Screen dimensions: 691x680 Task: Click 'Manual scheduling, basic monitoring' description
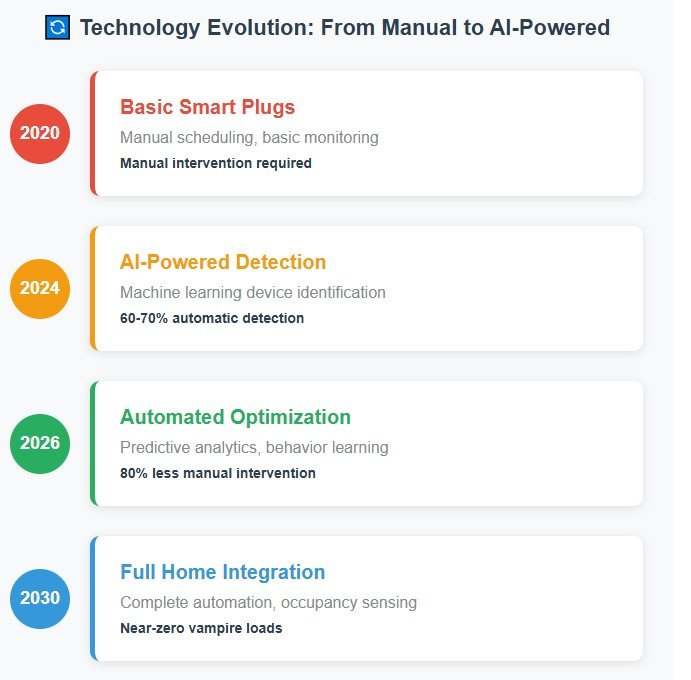pos(249,137)
